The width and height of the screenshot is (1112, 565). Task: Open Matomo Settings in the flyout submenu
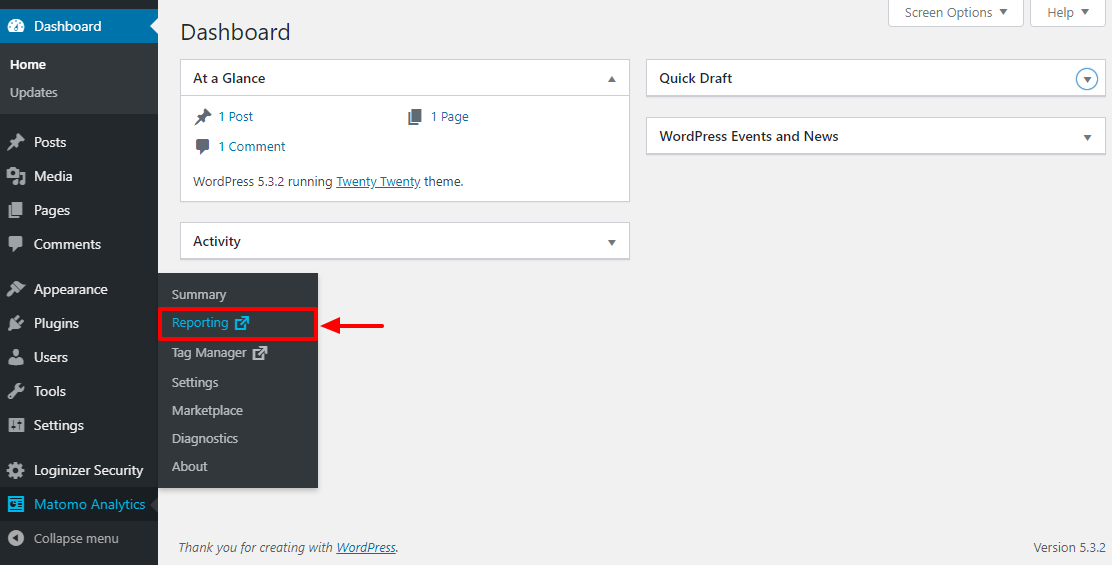(195, 382)
